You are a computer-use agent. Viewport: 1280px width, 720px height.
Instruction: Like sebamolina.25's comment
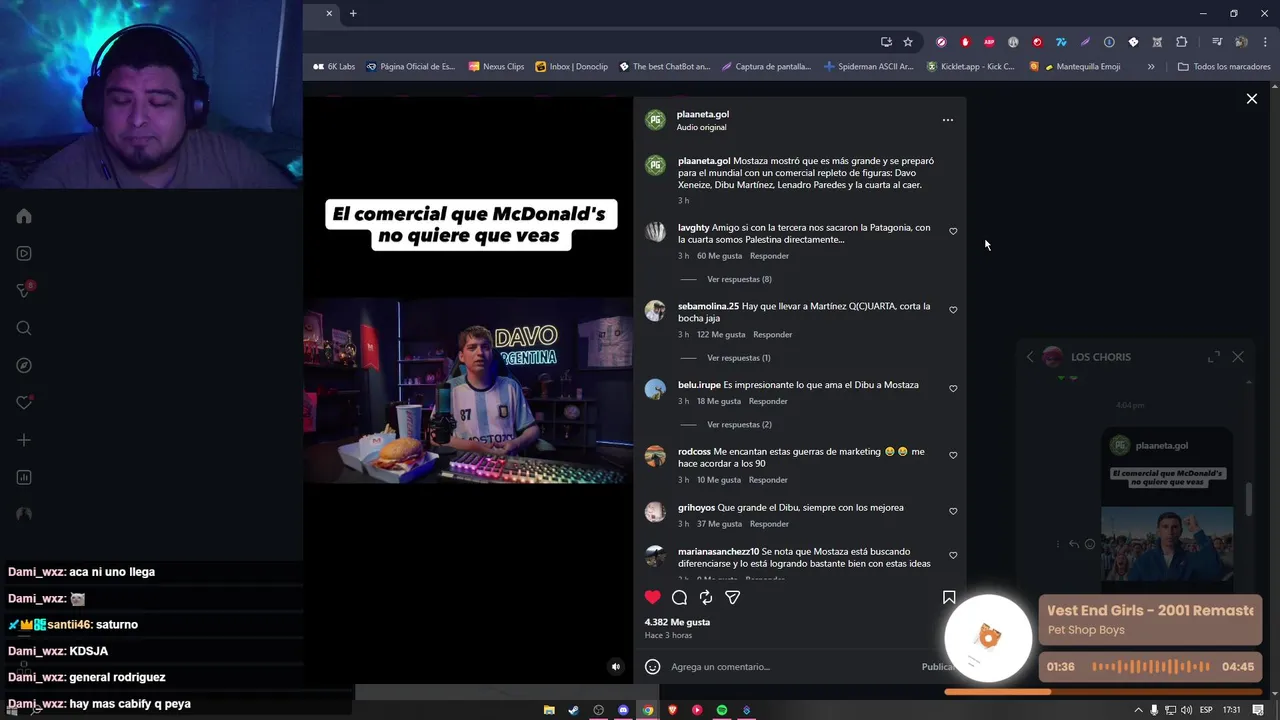pos(953,310)
